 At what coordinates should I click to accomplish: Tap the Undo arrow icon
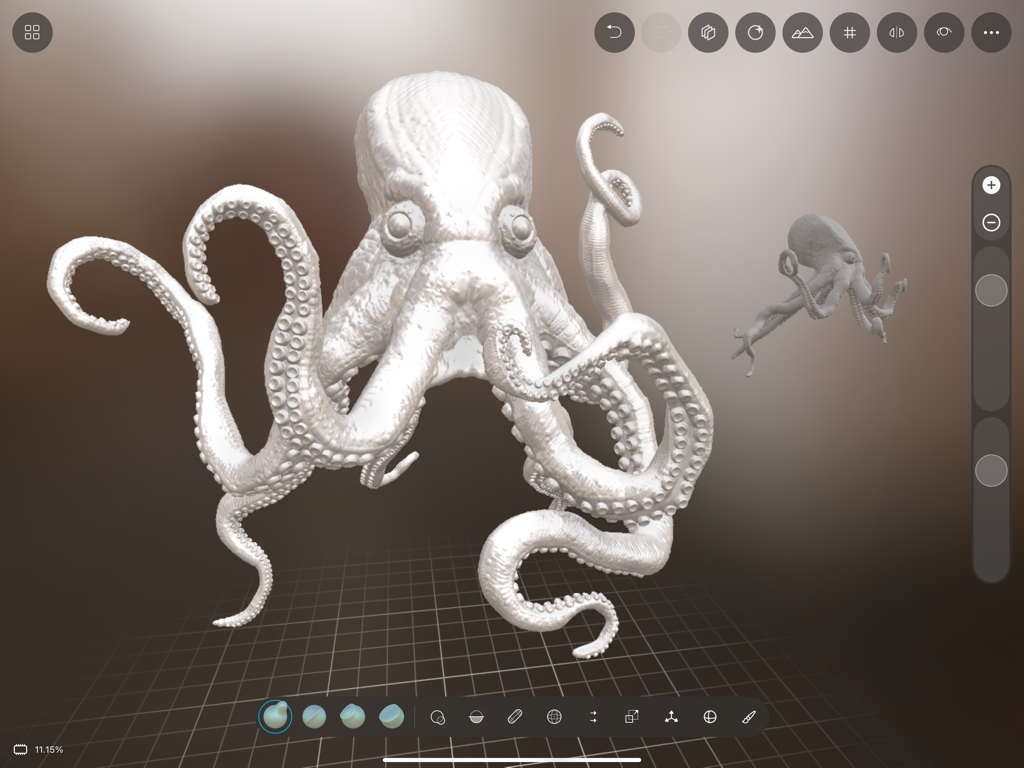pyautogui.click(x=615, y=32)
